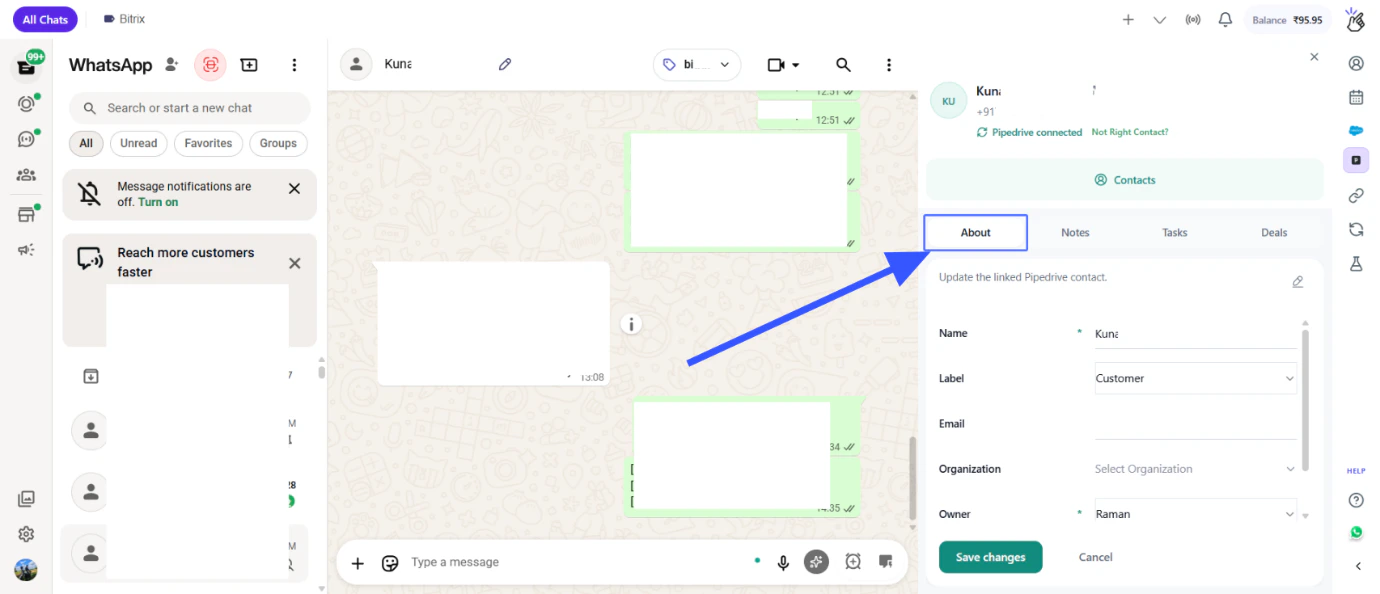Viewport: 1380px width, 594px height.
Task: Click the quick replies chat icon in message bar
Action: (885, 561)
